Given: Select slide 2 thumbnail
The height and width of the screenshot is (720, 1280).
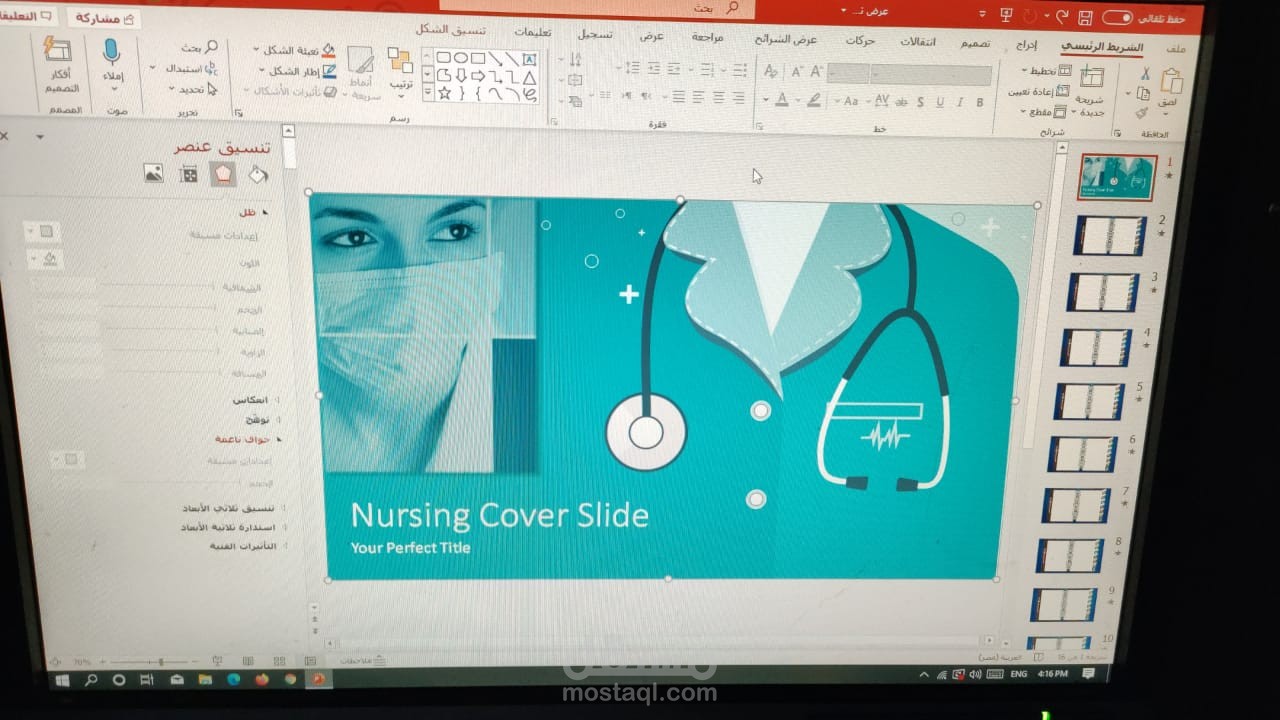Looking at the screenshot, I should tap(1109, 236).
